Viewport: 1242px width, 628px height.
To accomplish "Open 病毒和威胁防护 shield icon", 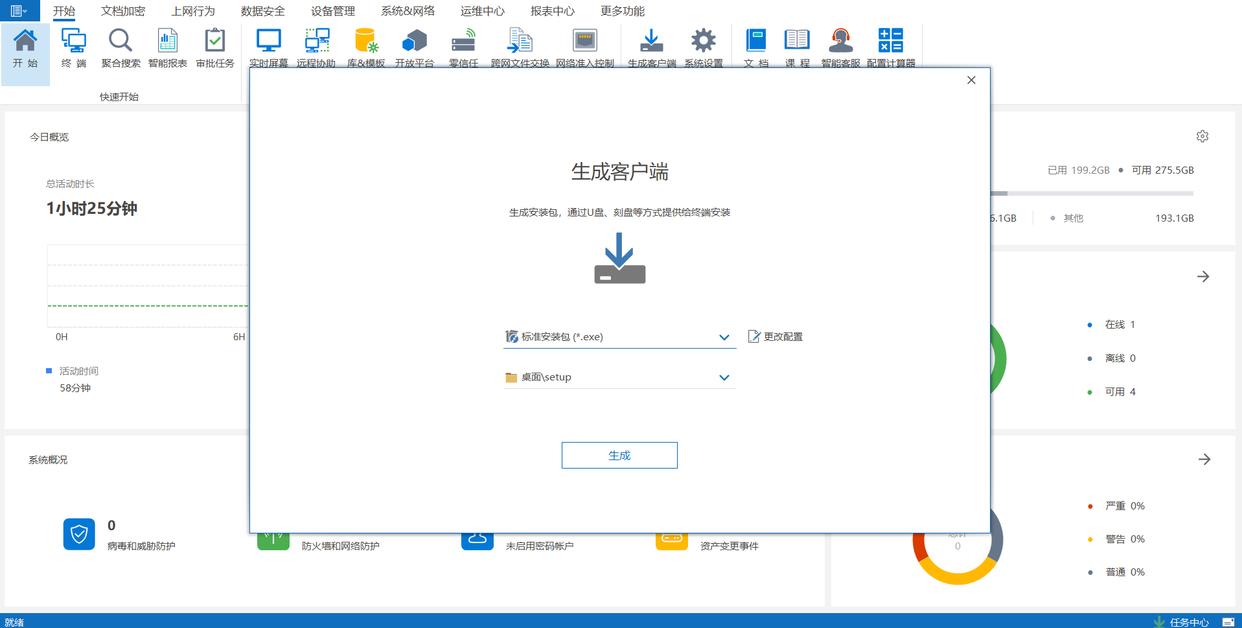I will click(x=79, y=534).
